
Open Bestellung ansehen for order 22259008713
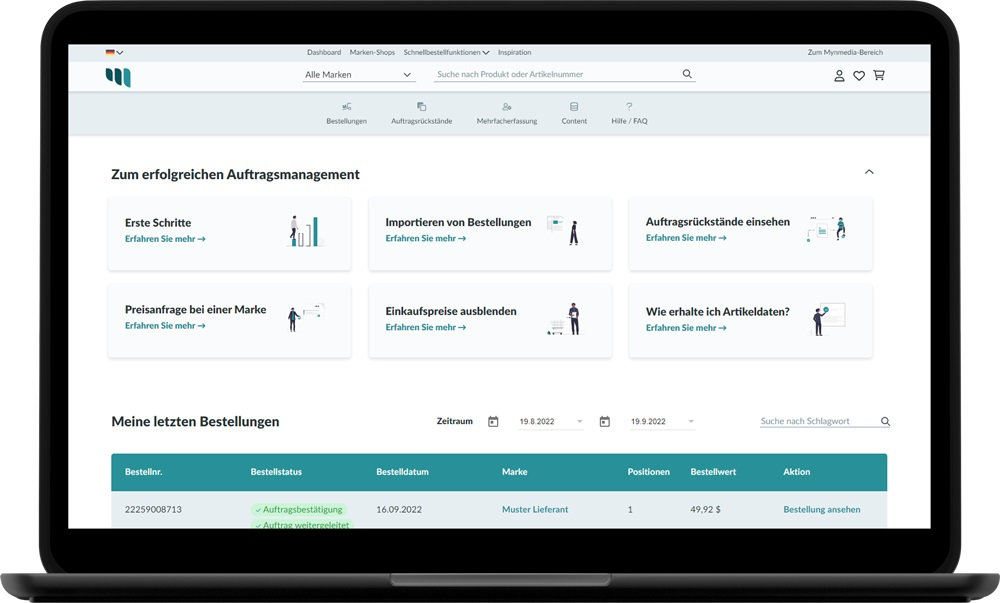[x=823, y=509]
